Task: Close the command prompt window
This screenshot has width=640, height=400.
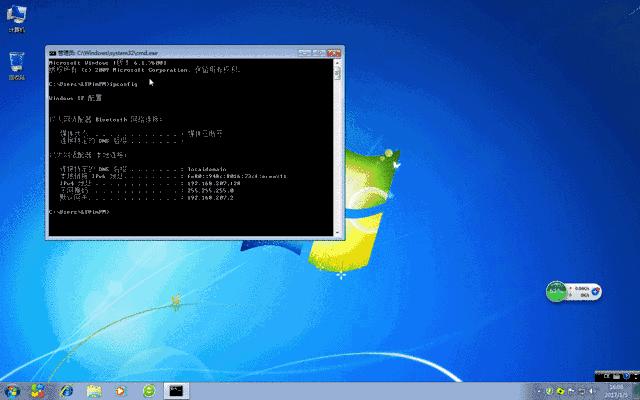Action: 332,50
